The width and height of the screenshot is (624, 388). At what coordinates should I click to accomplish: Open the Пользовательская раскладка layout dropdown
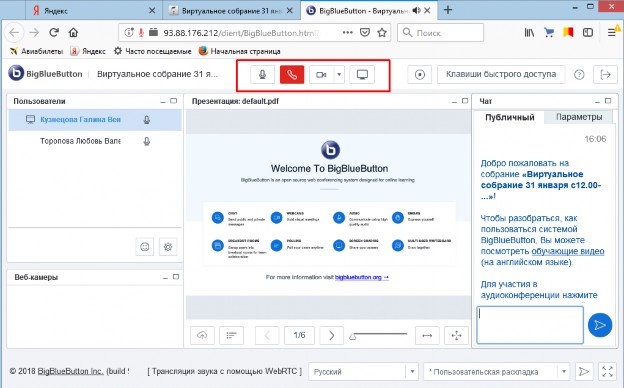pos(497,372)
